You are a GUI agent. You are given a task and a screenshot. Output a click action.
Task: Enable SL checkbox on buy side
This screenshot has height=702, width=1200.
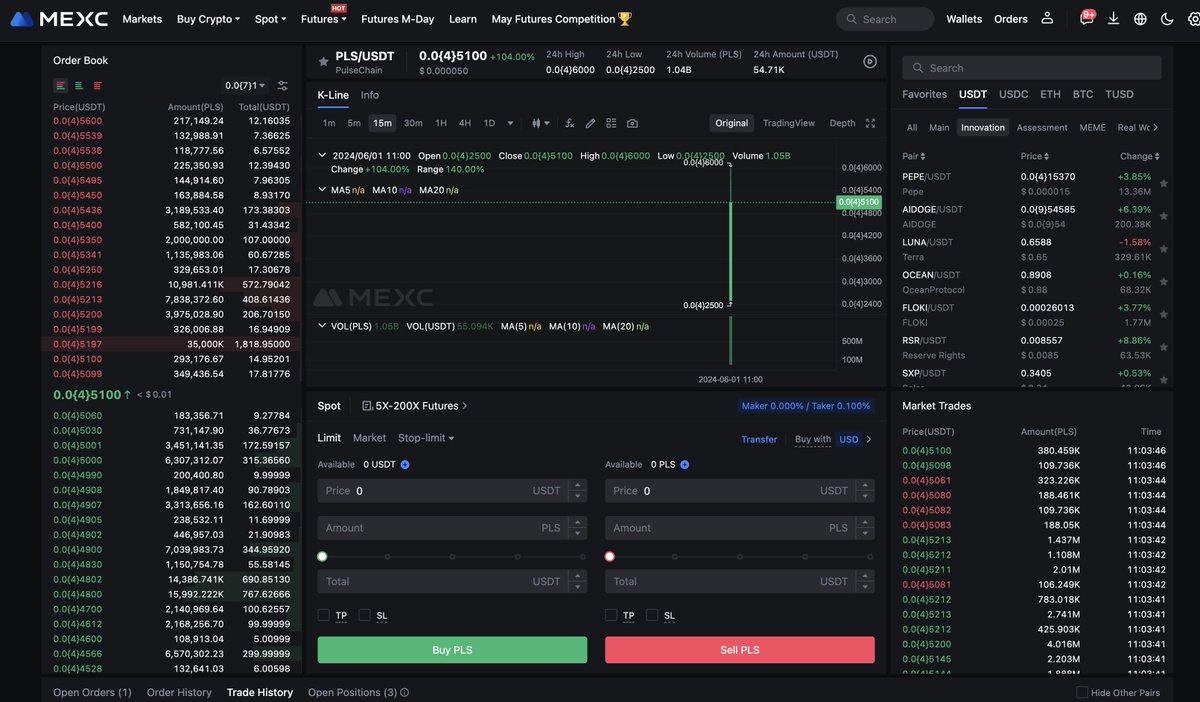[365, 615]
